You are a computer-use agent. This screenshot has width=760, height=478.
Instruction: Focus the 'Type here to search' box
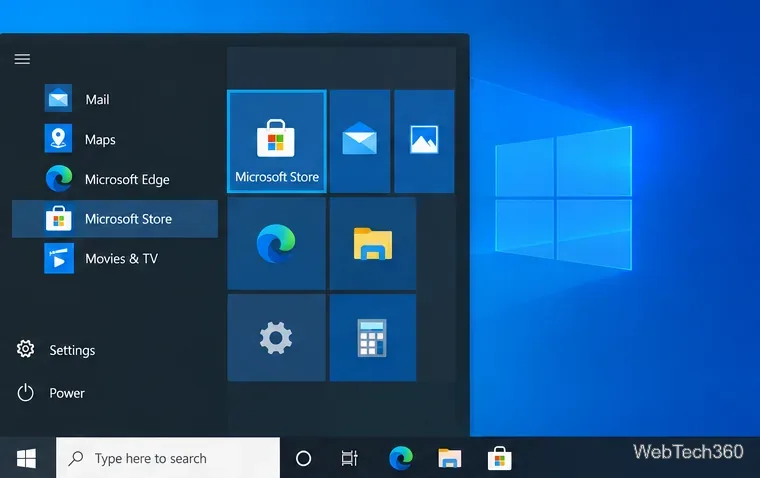pos(168,458)
